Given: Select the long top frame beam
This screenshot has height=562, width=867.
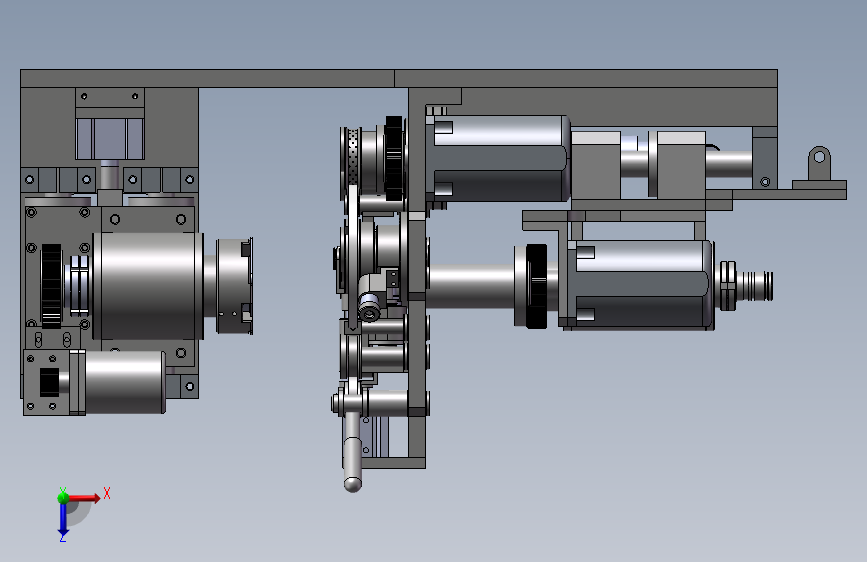Looking at the screenshot, I should 399,79.
